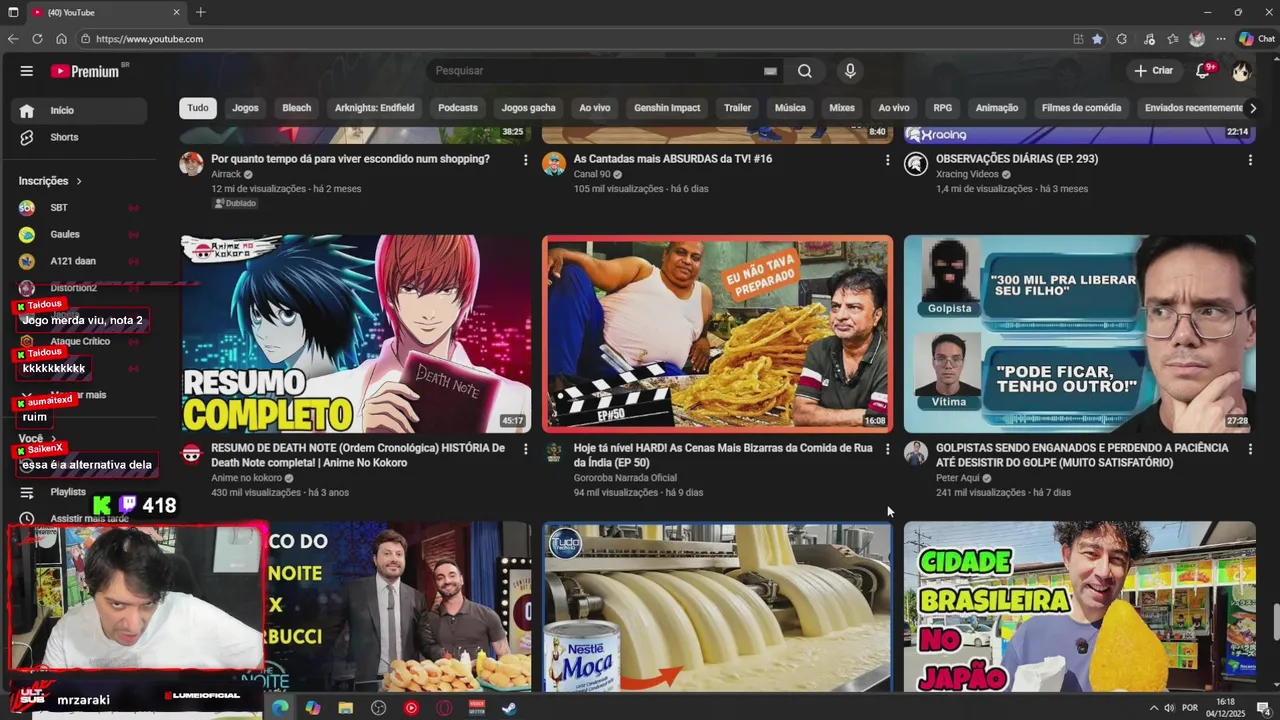
Task: Click the magnifier search button
Action: [x=805, y=71]
